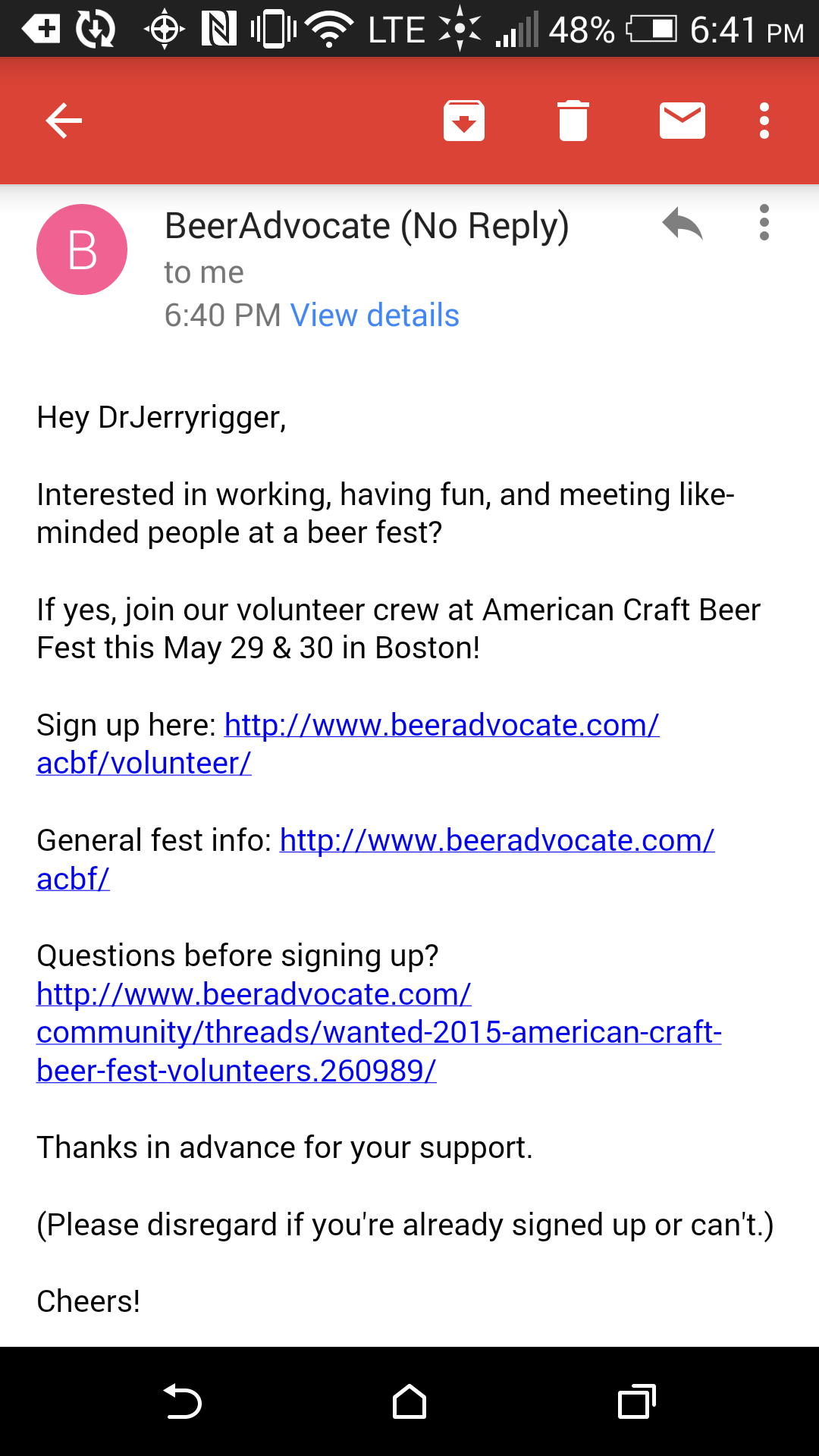Tap the sender name BeerAdvocate (No Reply)

[x=366, y=226]
